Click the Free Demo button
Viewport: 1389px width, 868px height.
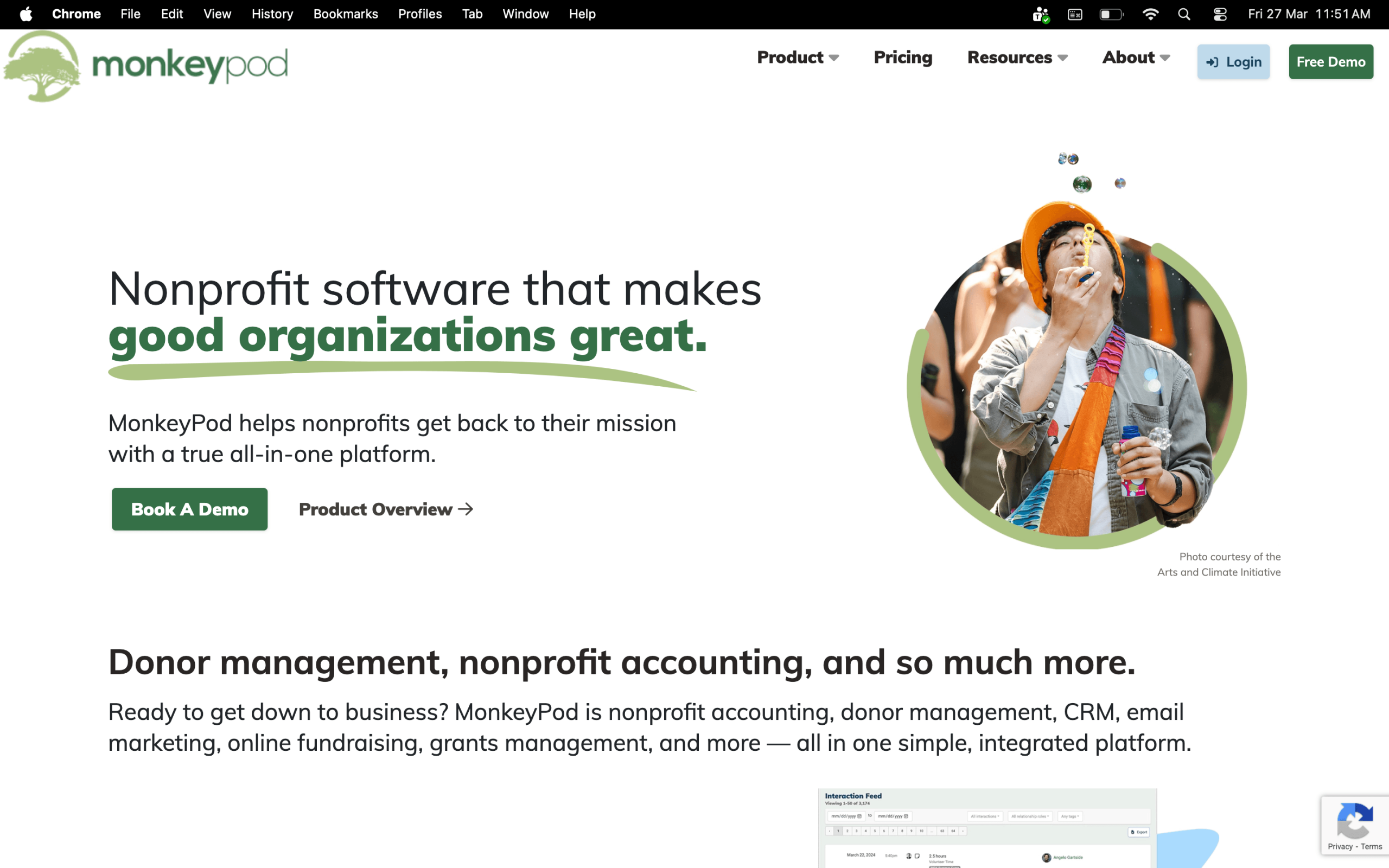click(1331, 61)
